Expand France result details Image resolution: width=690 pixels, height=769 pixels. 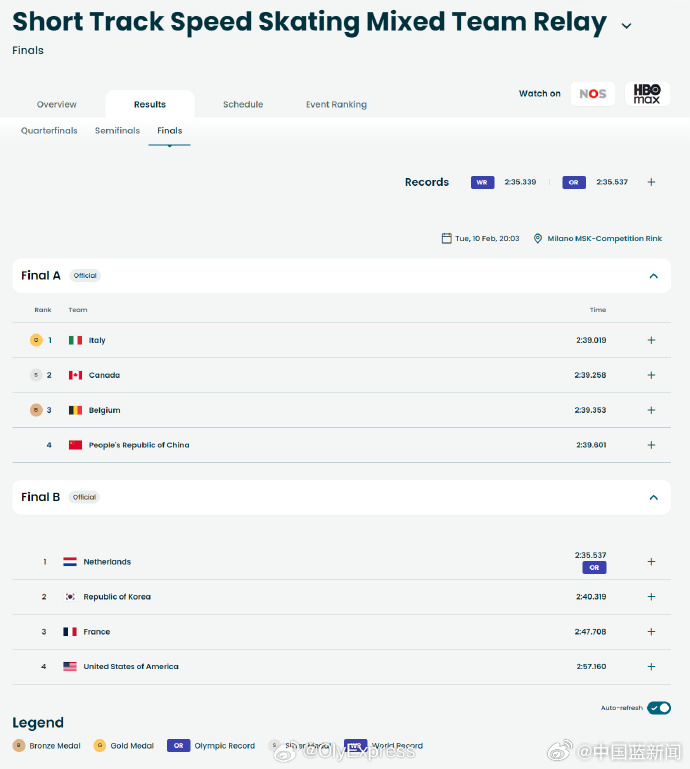651,632
